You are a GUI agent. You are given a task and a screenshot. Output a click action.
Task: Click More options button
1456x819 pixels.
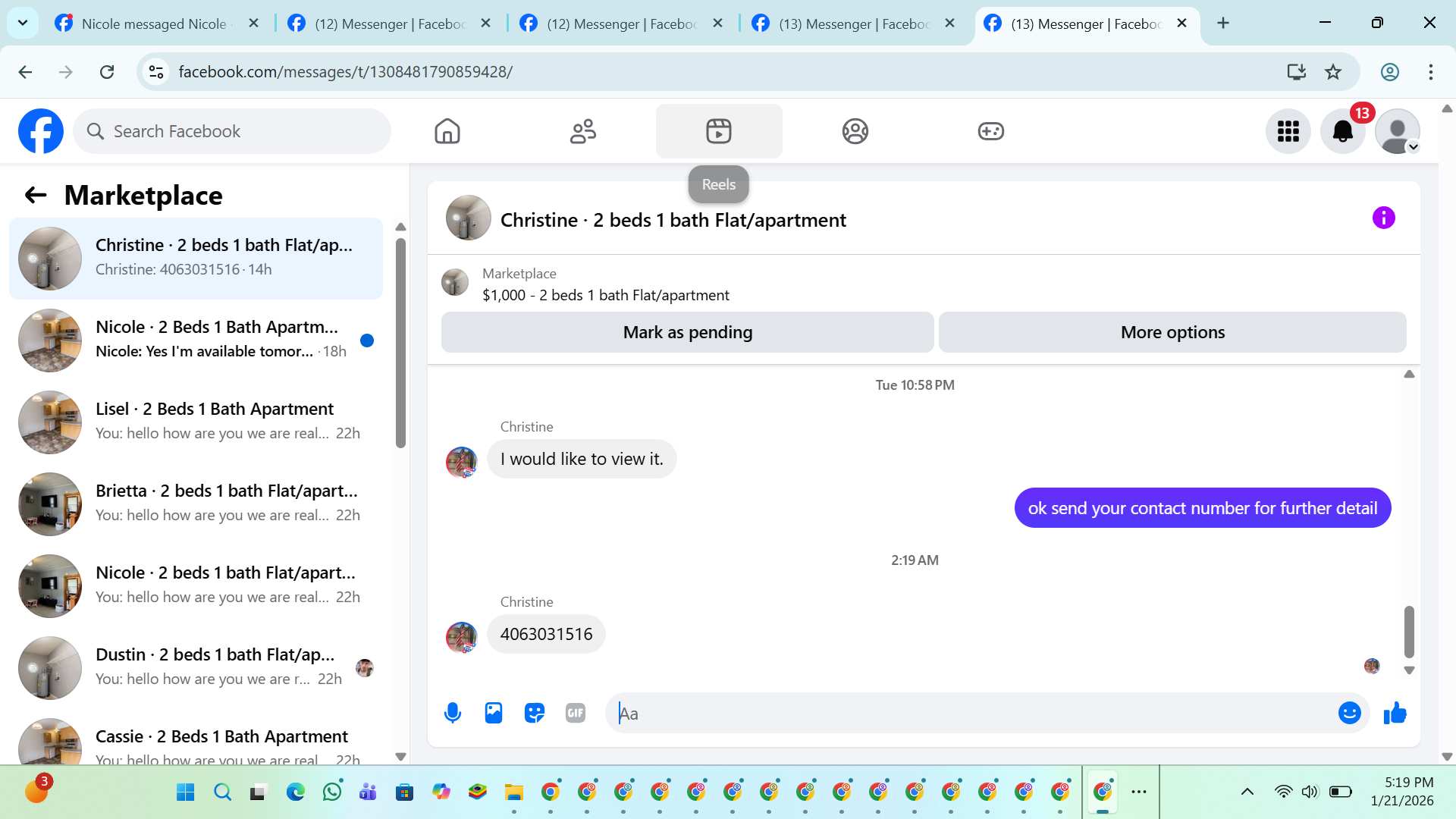tap(1172, 332)
